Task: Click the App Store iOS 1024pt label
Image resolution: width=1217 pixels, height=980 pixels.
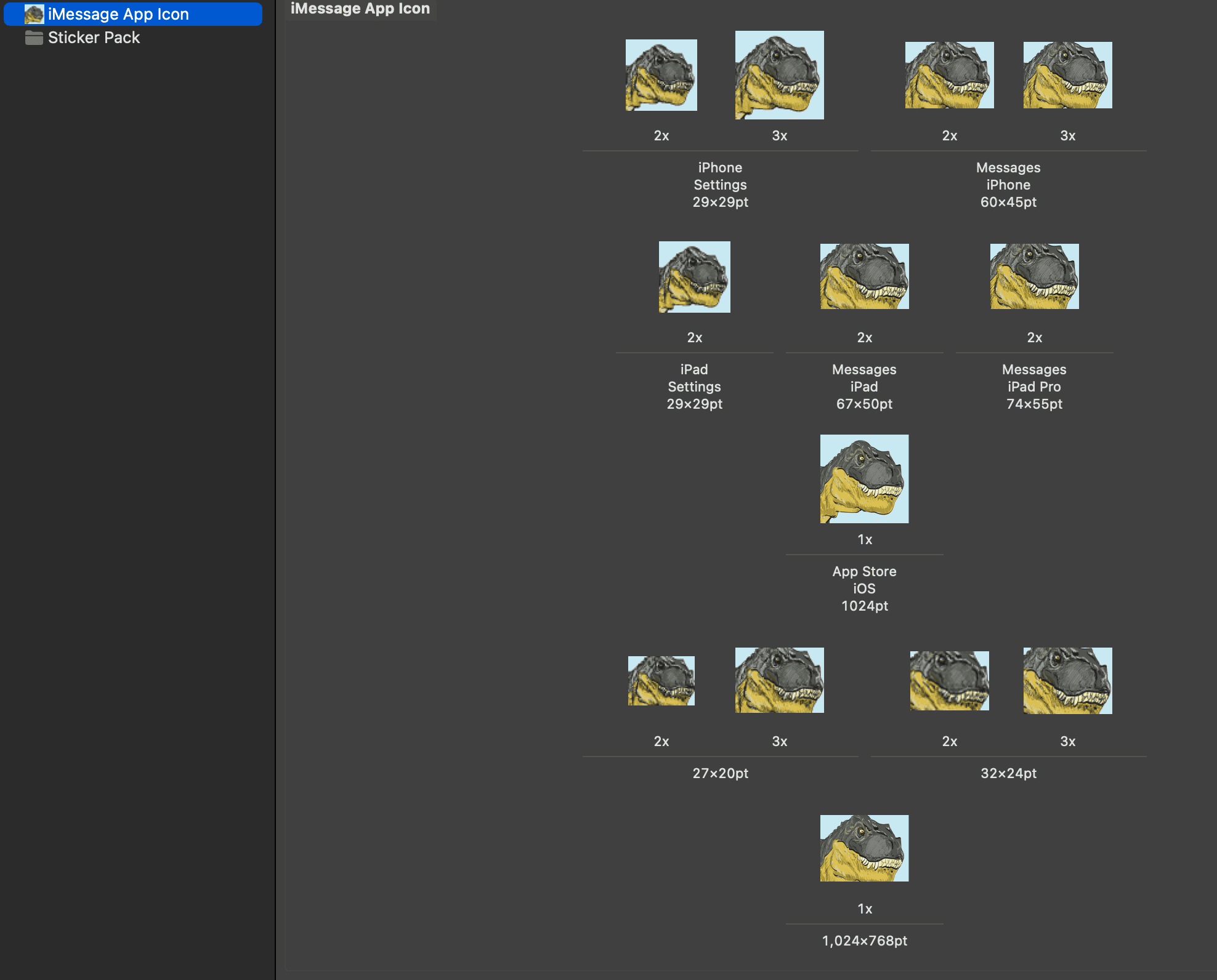Action: click(865, 588)
